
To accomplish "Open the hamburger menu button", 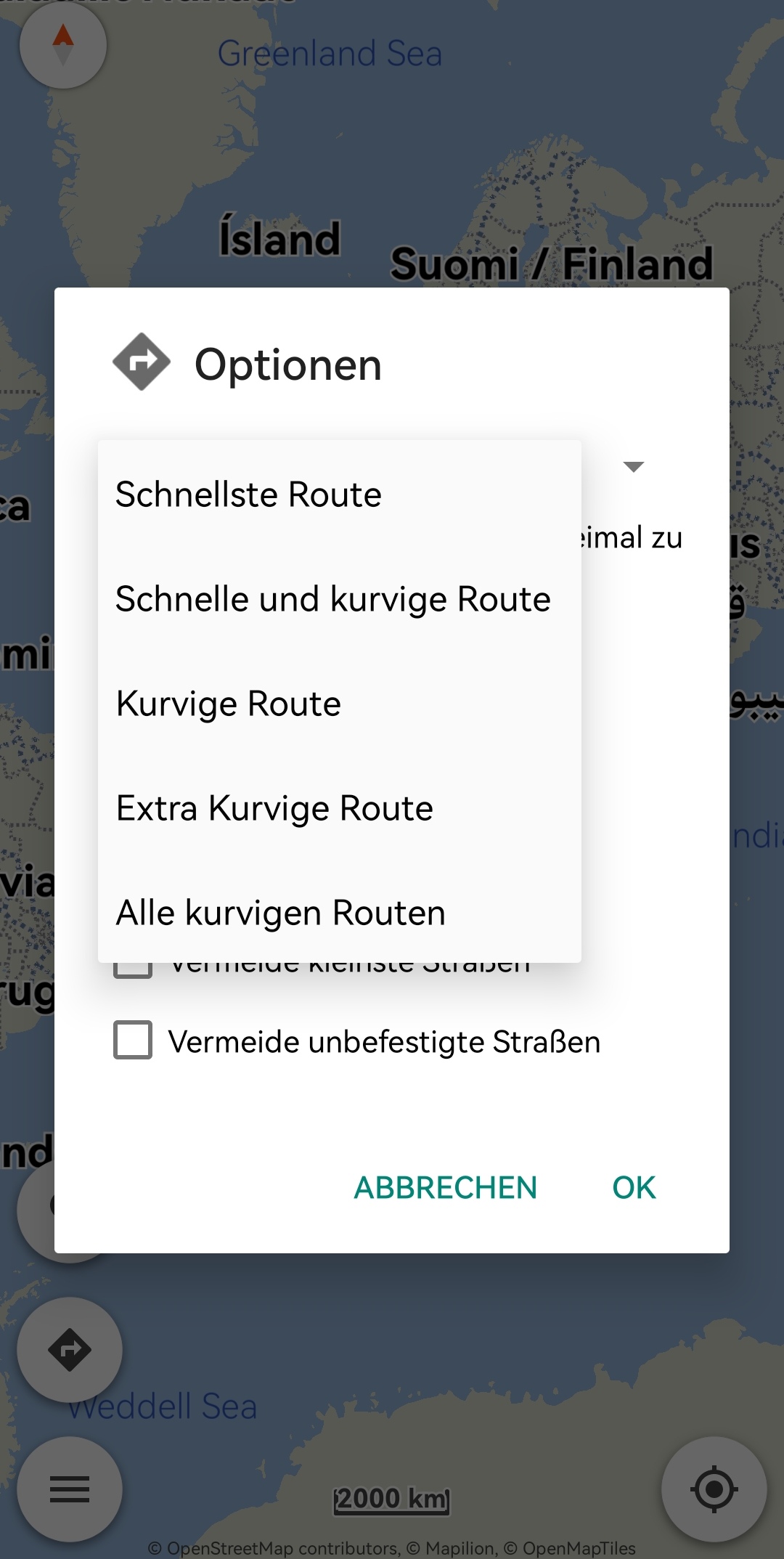I will click(x=70, y=1489).
